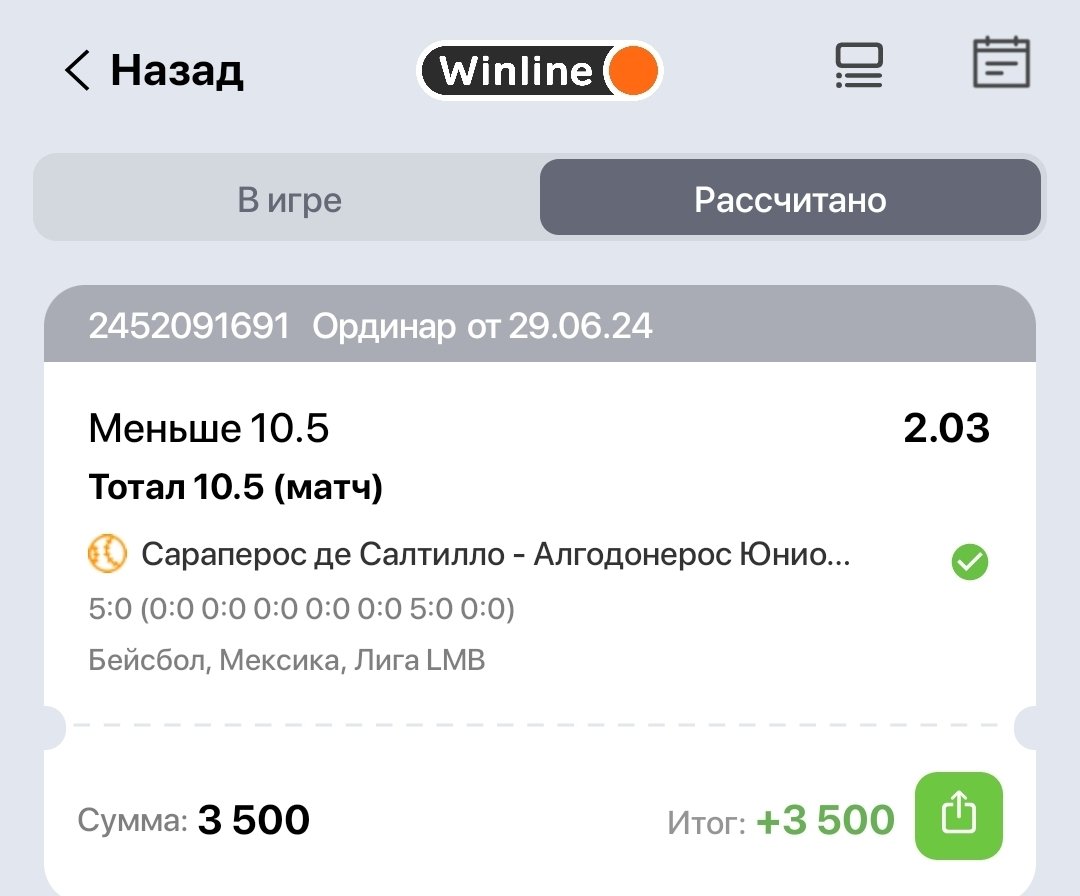This screenshot has width=1080, height=896.
Task: Open the stacked list view icon
Action: point(859,66)
